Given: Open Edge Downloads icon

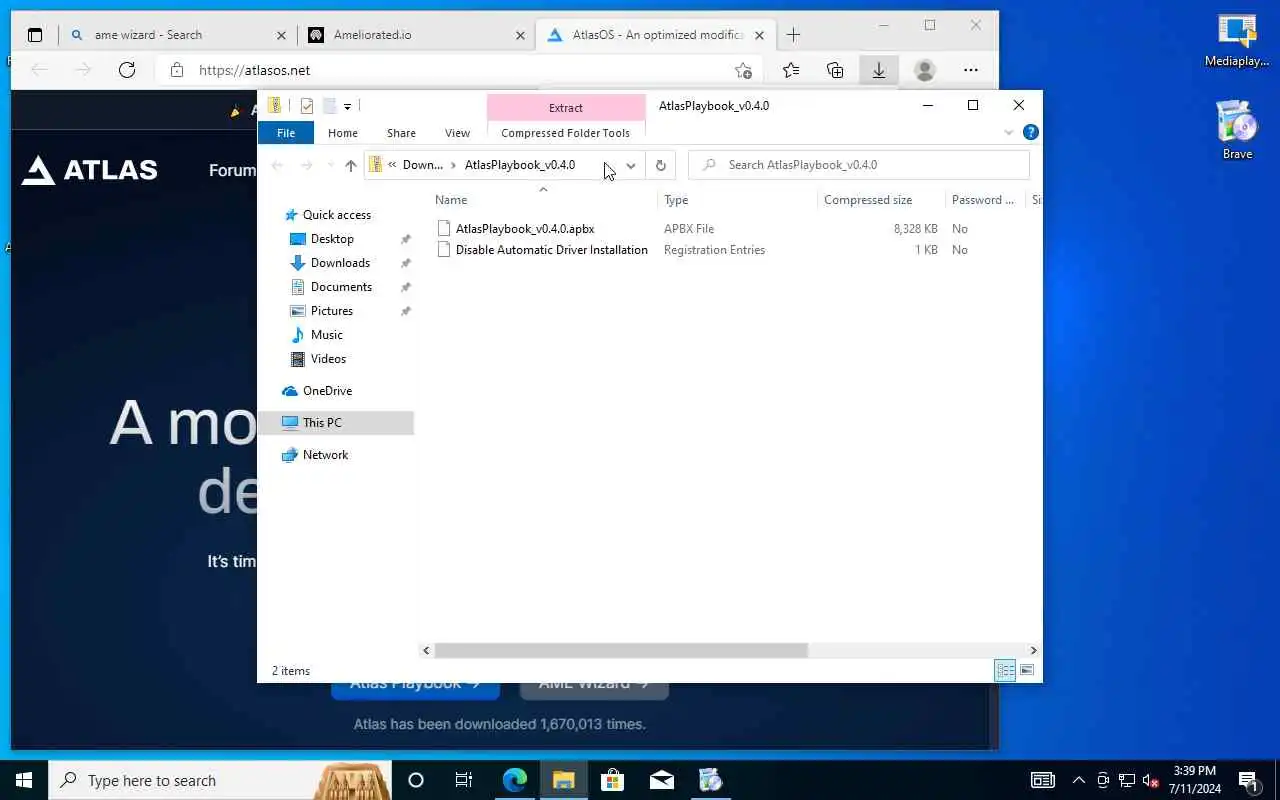Looking at the screenshot, I should click(878, 70).
